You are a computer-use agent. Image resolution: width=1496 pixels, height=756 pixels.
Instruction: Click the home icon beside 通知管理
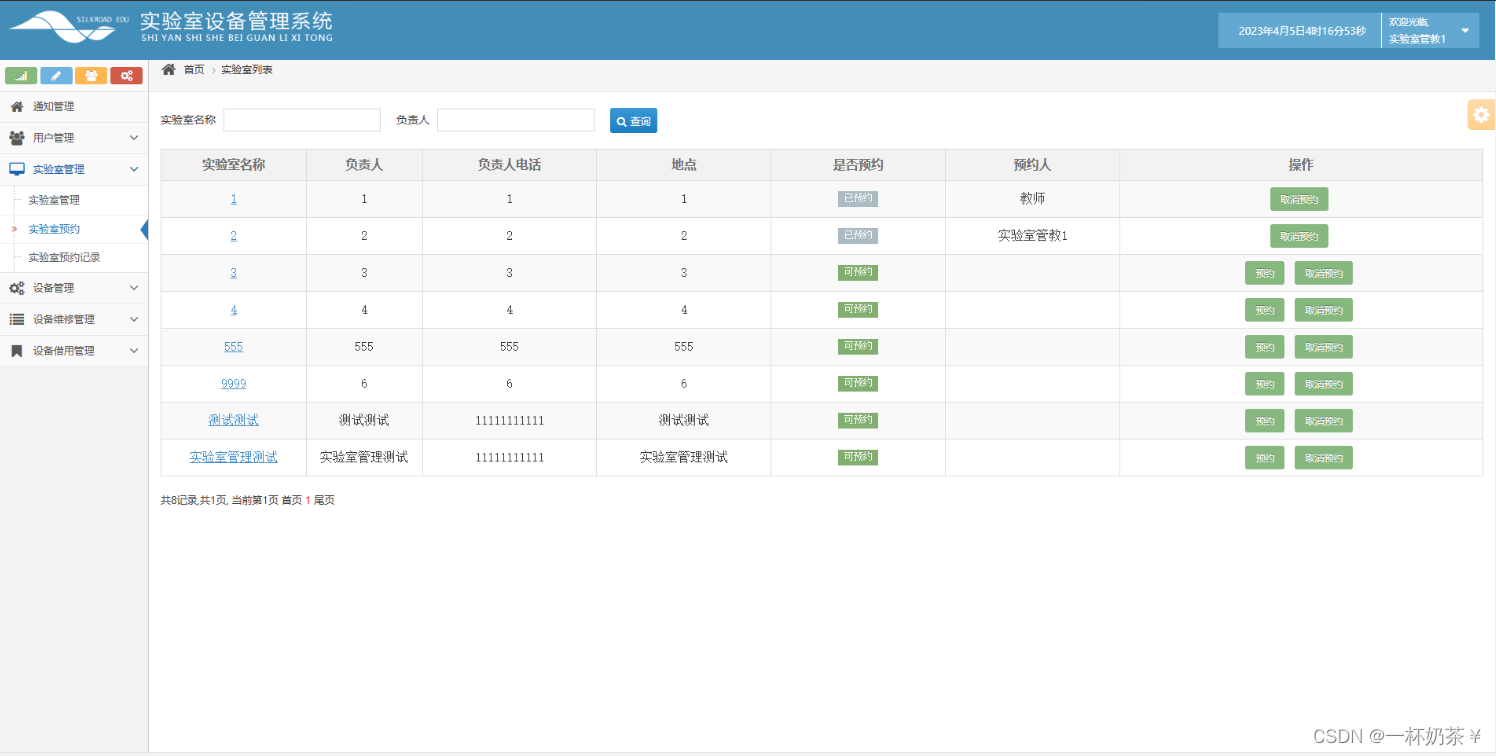[x=17, y=106]
